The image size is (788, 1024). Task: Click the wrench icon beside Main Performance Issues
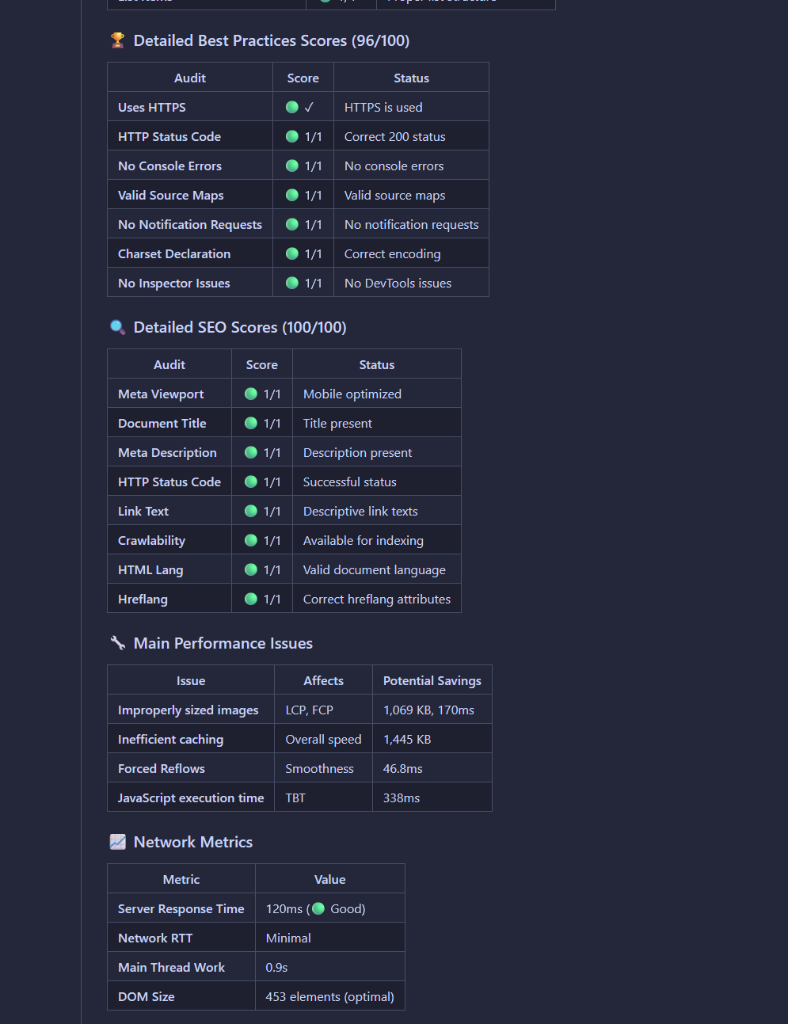click(x=118, y=643)
